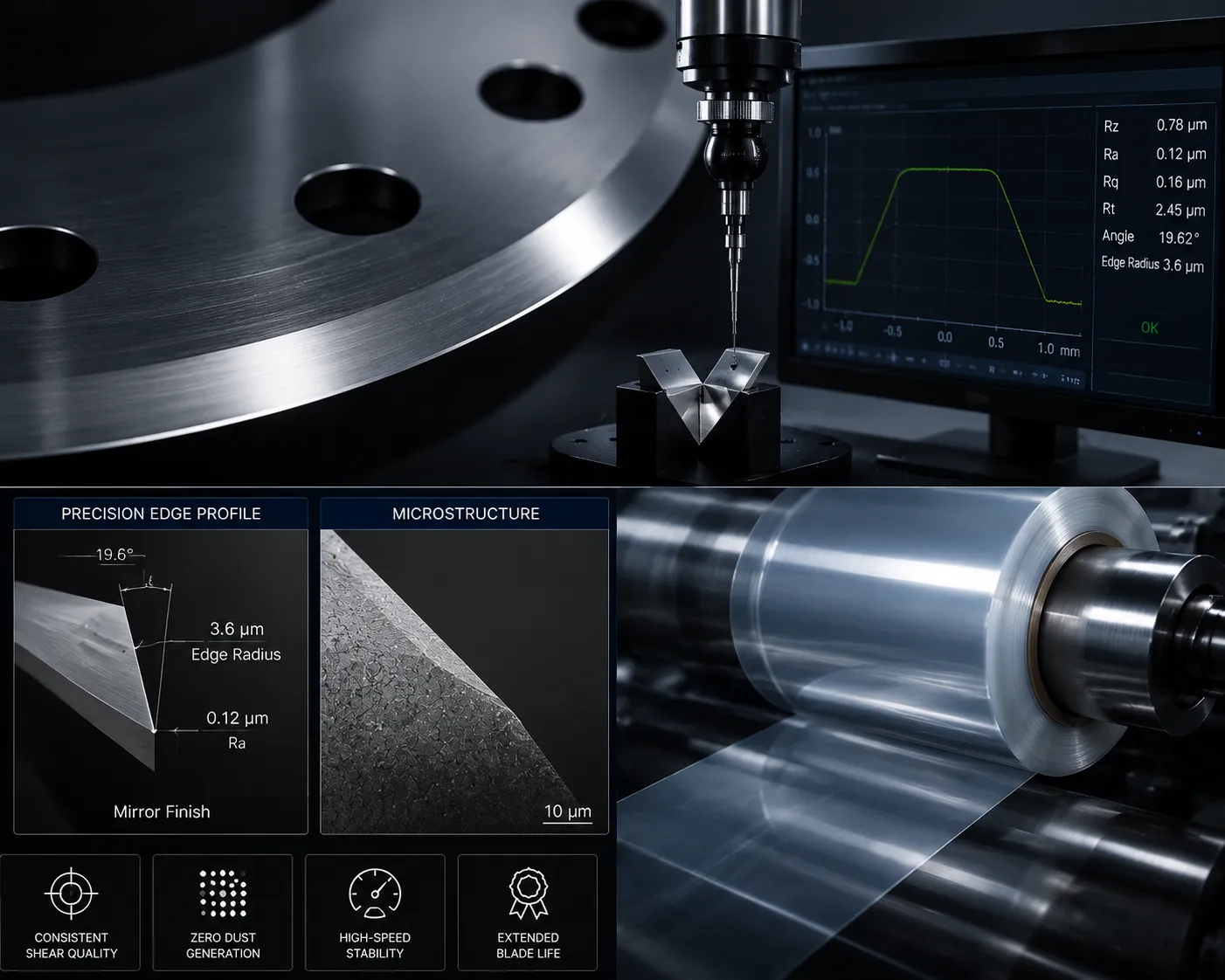Click the "PRECISION EDGE PROFILE" panel heading

pyautogui.click(x=161, y=514)
